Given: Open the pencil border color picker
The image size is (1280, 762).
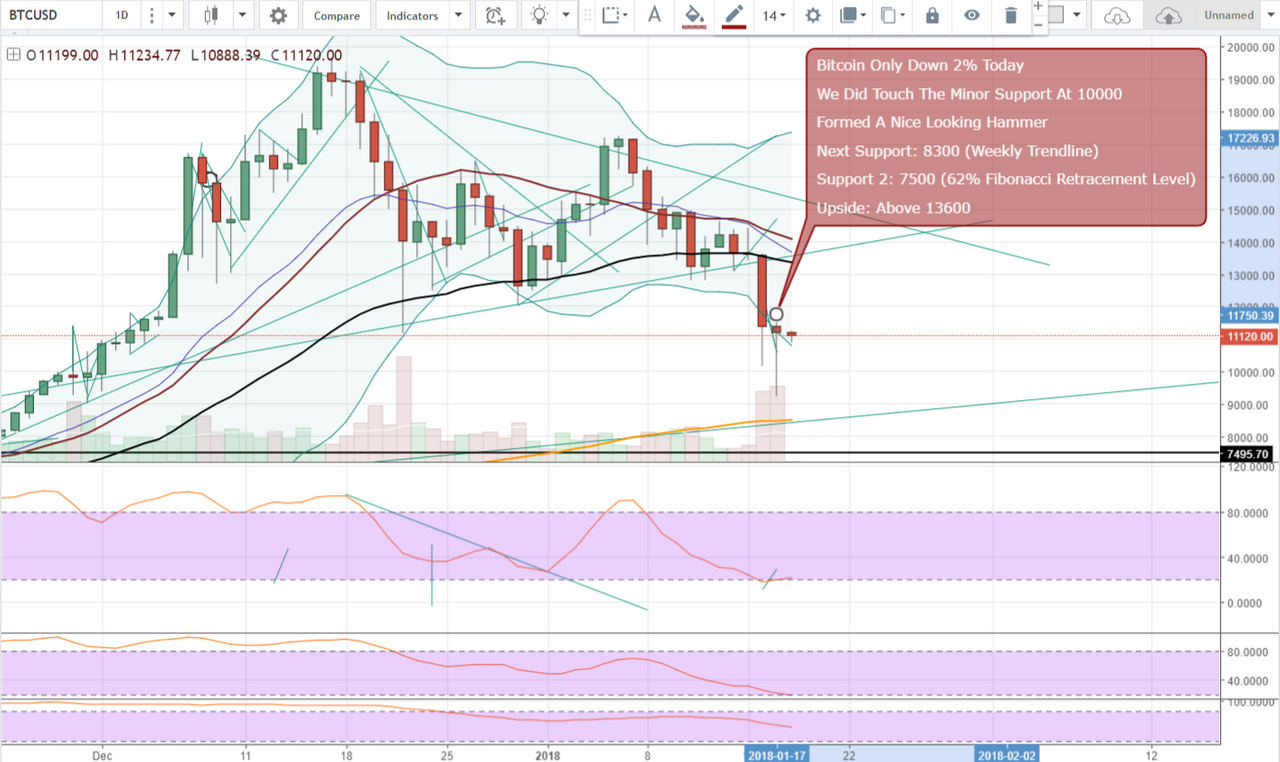Looking at the screenshot, I should [734, 15].
